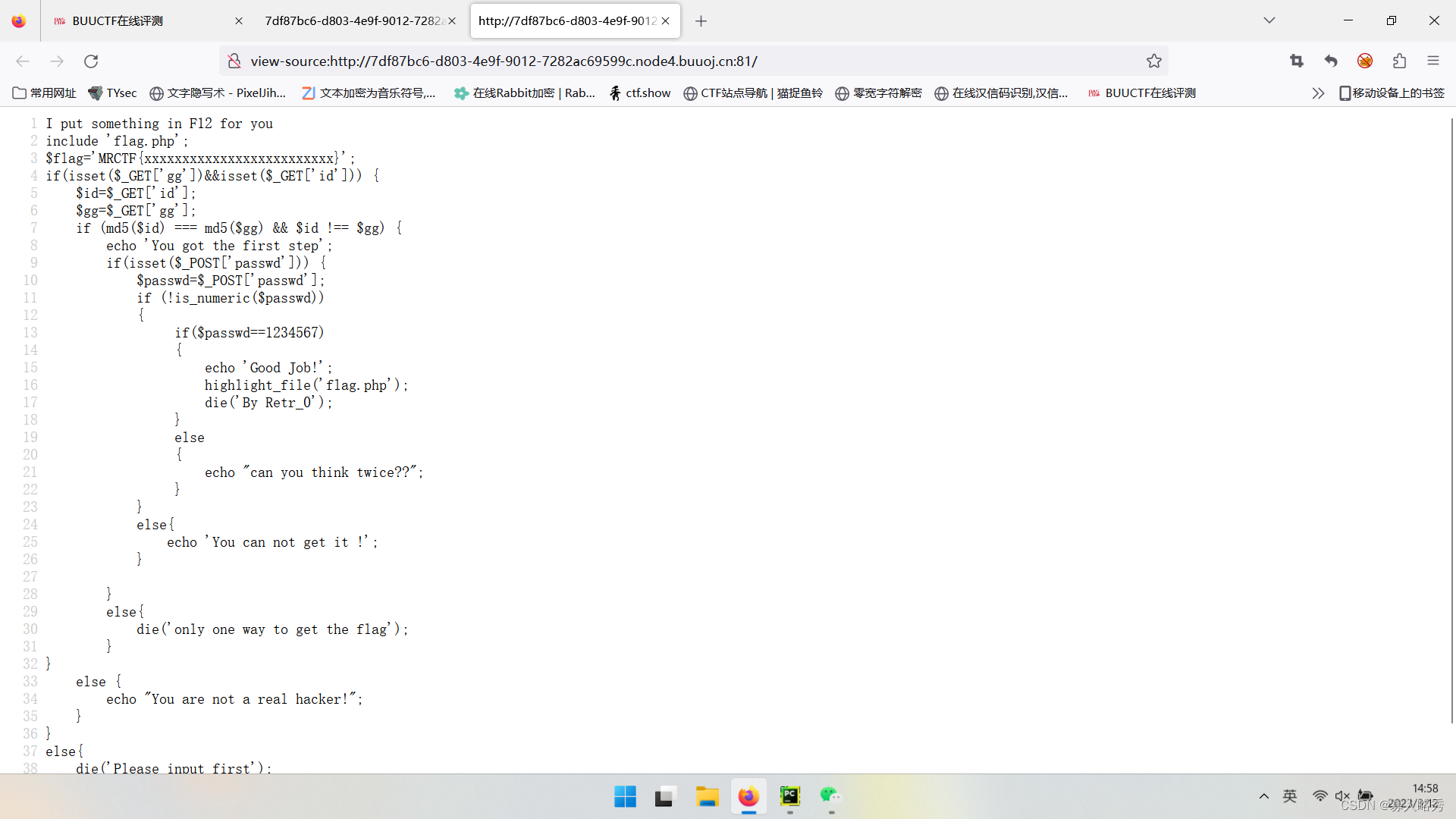
Task: Open a new tab with plus button
Action: pyautogui.click(x=701, y=20)
